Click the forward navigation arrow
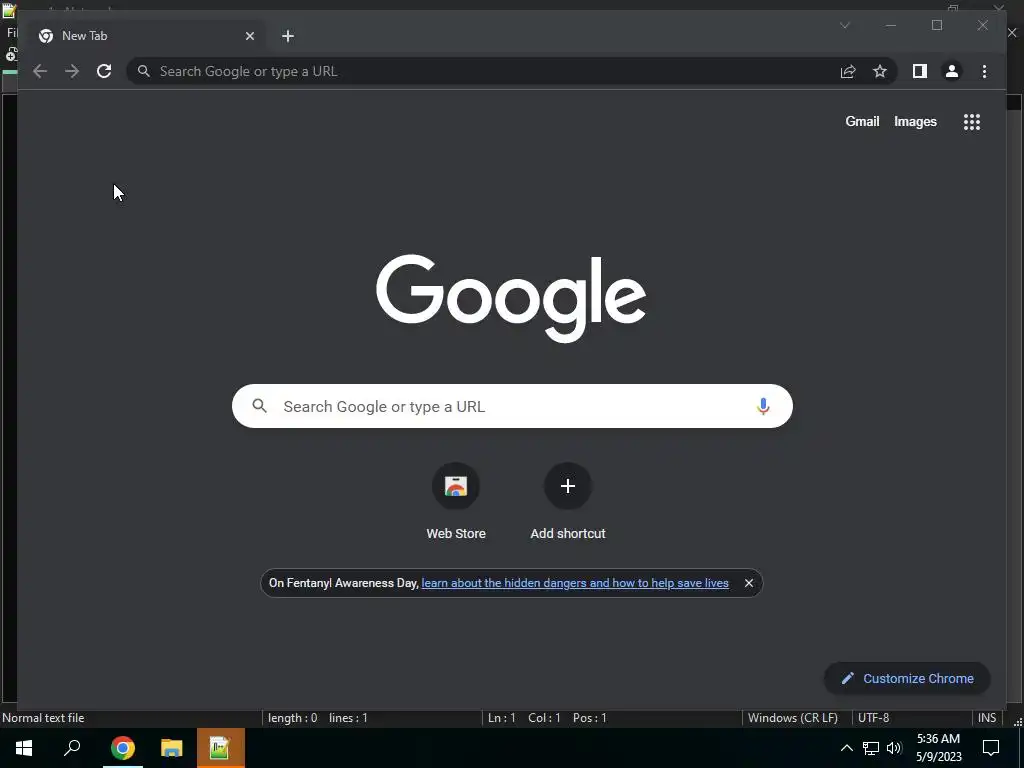The image size is (1024, 768). [72, 71]
